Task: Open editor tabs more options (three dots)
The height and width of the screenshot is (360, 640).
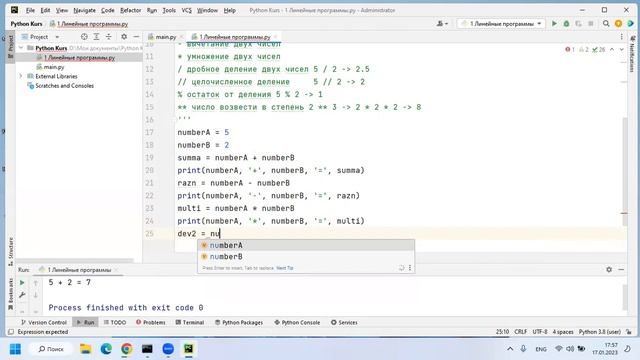Action: coord(621,37)
